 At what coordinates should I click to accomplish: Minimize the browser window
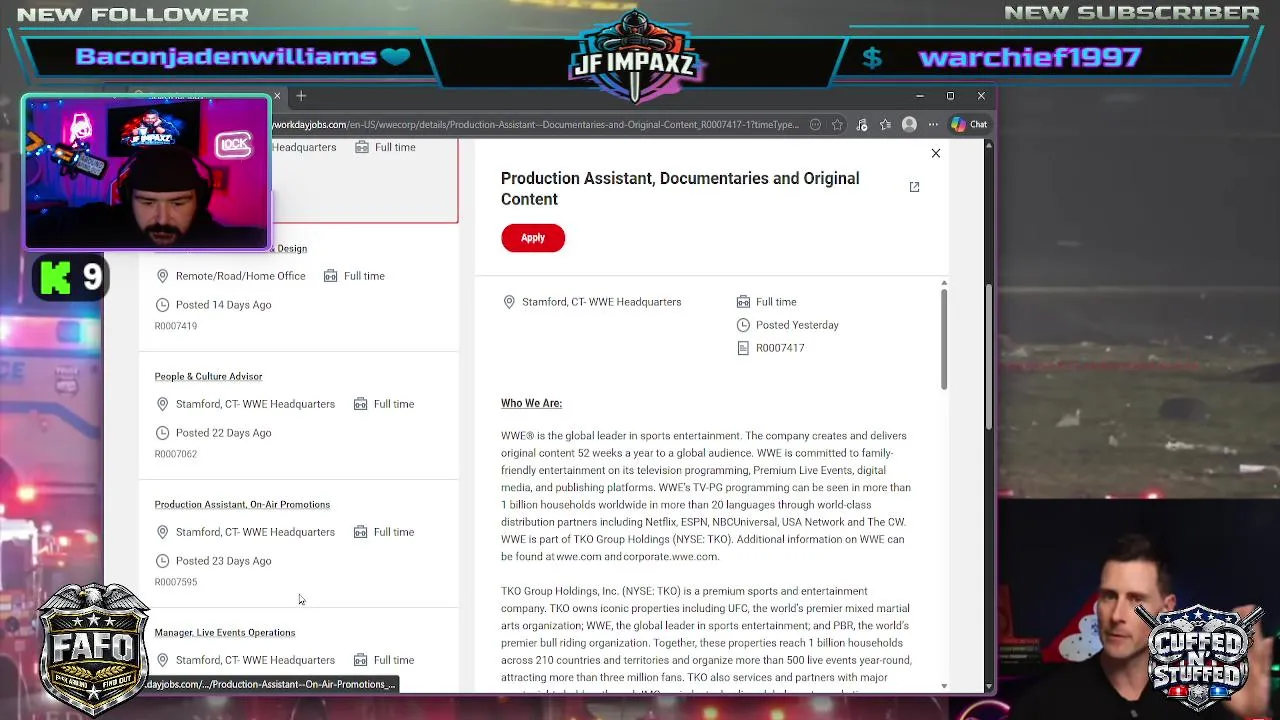coord(919,96)
